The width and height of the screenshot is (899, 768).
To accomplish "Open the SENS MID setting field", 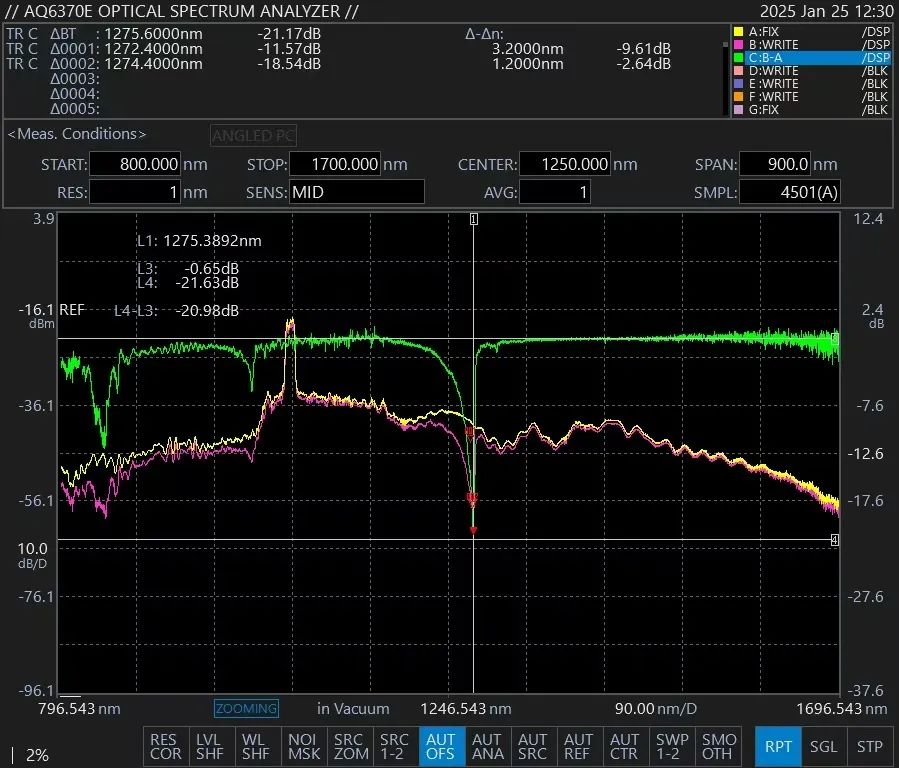I will [x=356, y=192].
